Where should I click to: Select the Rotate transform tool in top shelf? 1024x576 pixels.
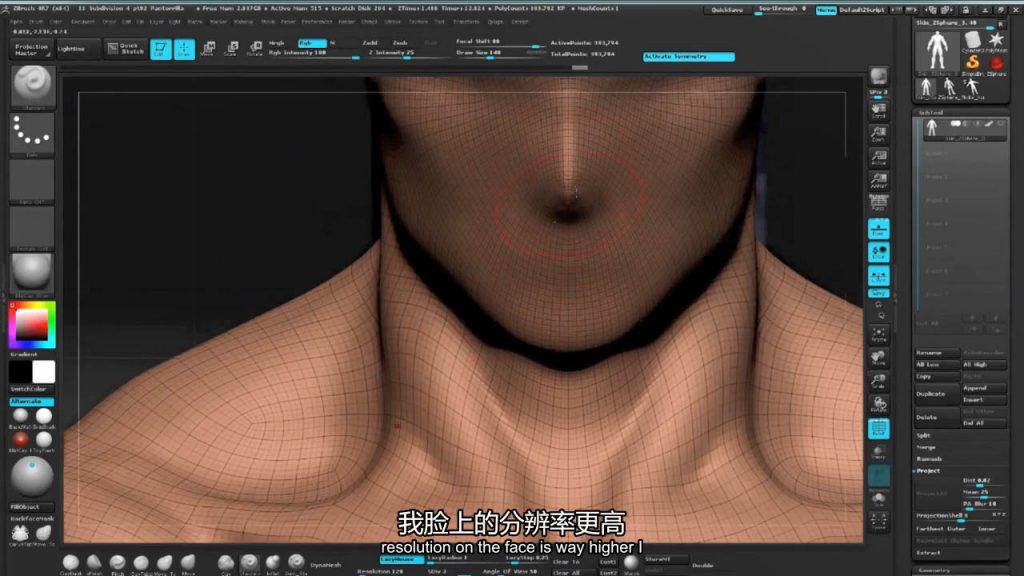(255, 48)
